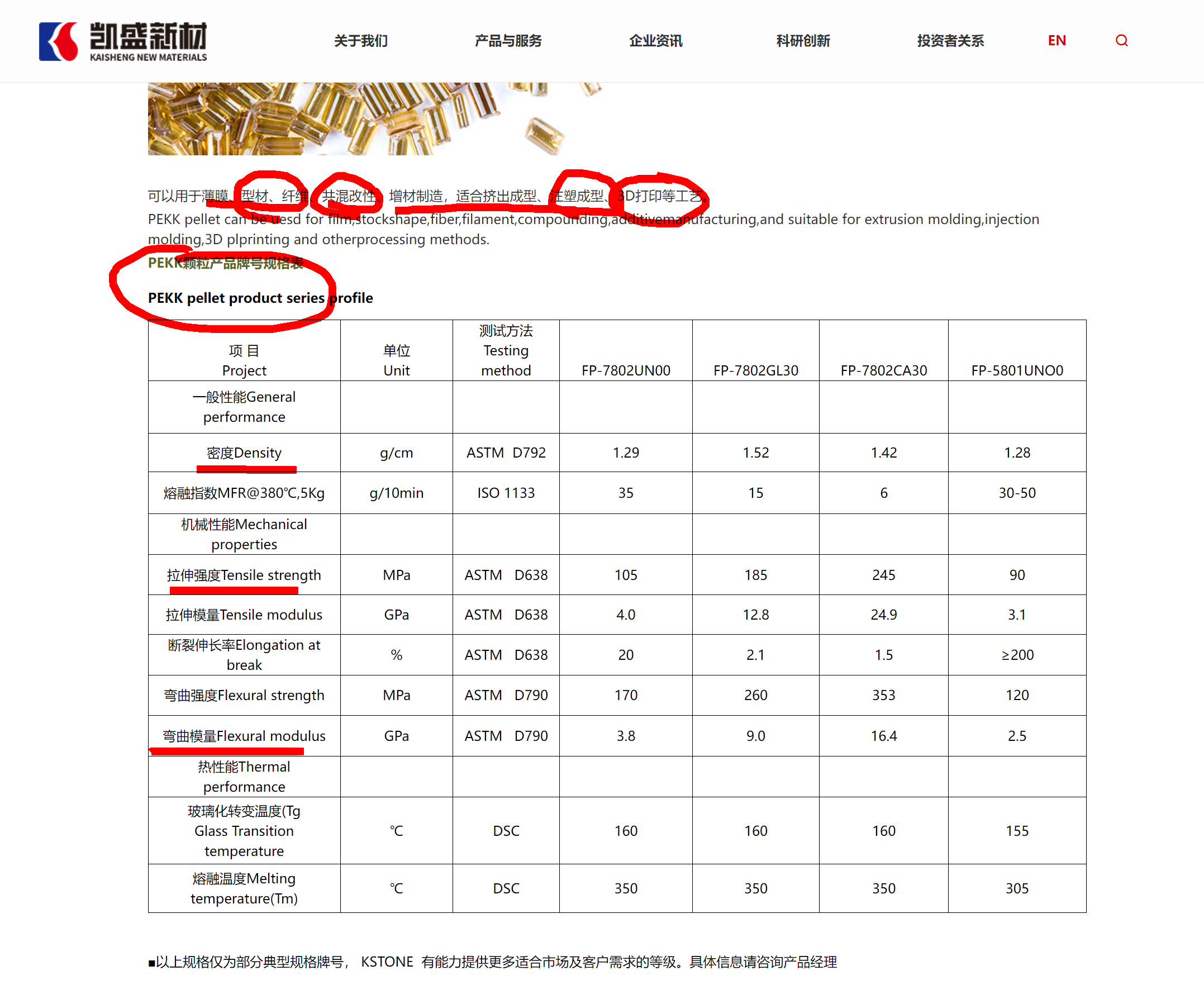Image resolution: width=1204 pixels, height=985 pixels.
Task: Open the 关于我们 menu
Action: tap(361, 41)
